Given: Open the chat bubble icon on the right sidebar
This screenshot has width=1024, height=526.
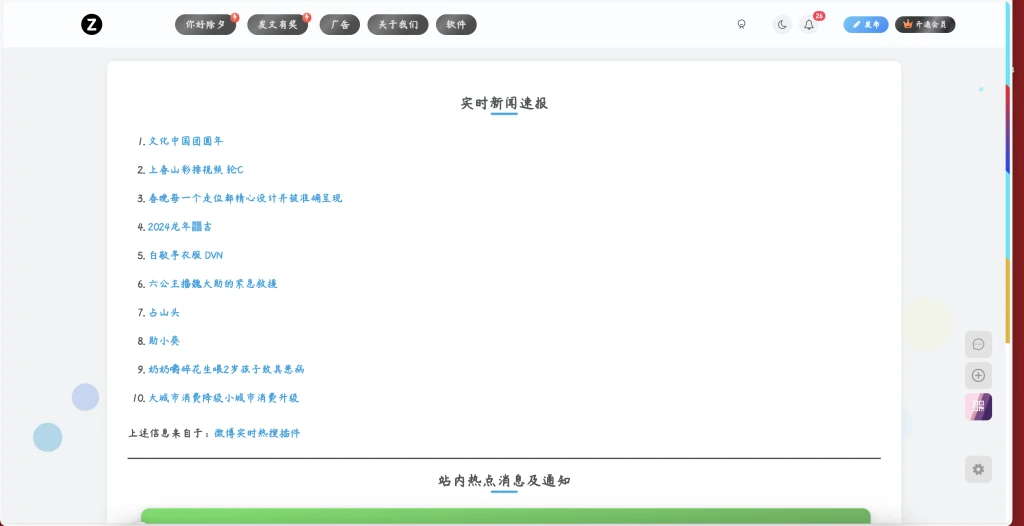Looking at the screenshot, I should (978, 344).
